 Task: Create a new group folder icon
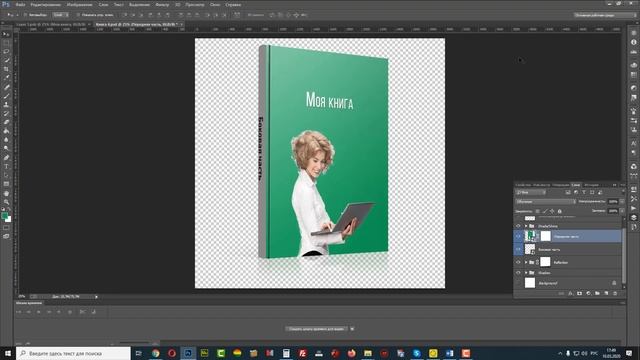597,293
